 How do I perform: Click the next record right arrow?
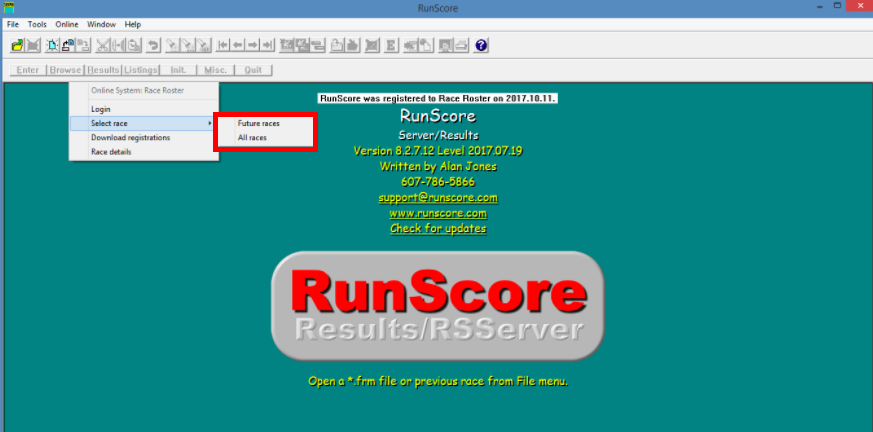[253, 45]
